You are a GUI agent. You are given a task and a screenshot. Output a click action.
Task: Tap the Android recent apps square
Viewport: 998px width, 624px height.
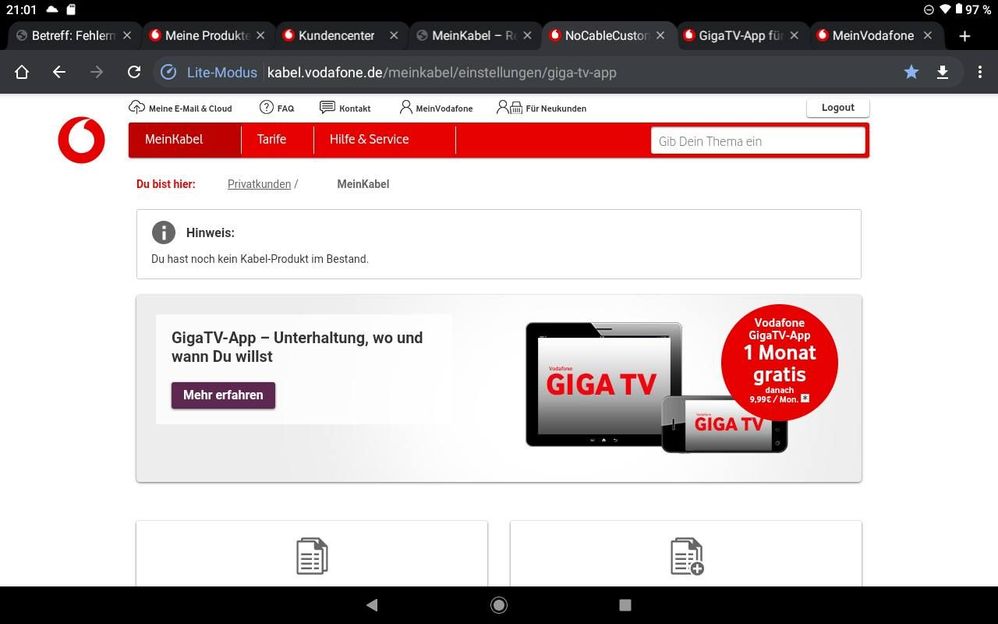(x=626, y=604)
